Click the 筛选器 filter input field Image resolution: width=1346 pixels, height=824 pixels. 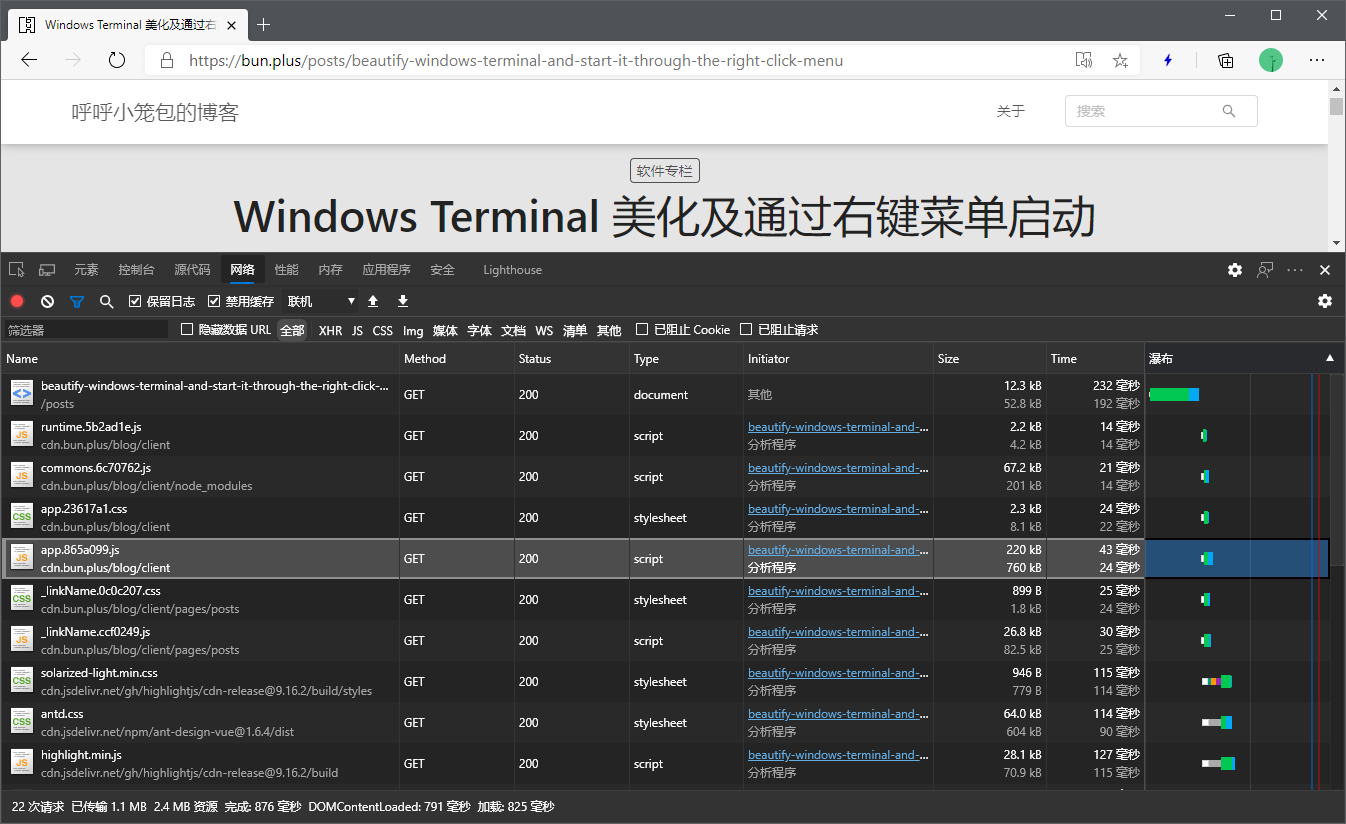86,330
